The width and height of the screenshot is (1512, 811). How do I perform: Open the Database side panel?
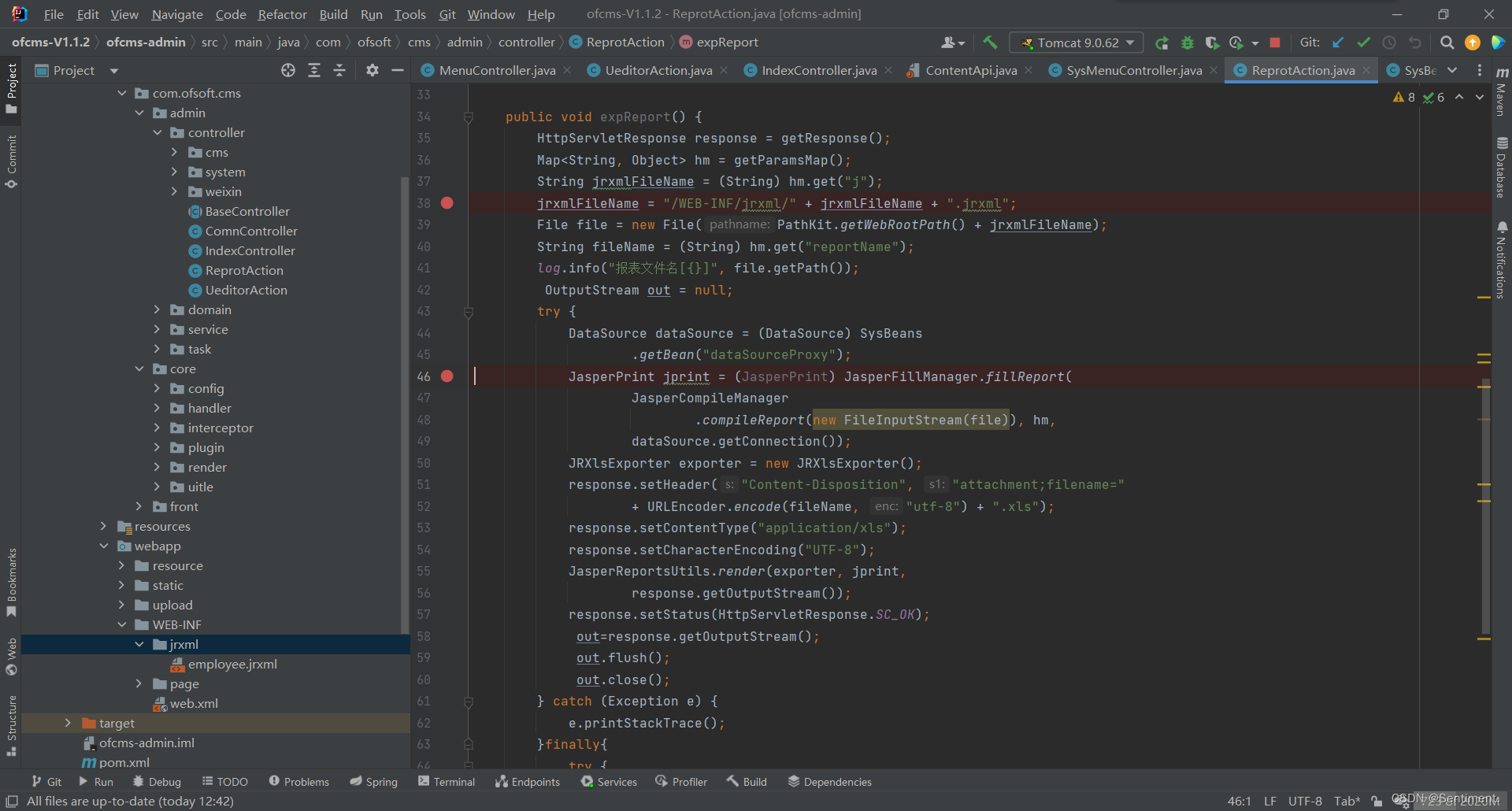[1502, 168]
